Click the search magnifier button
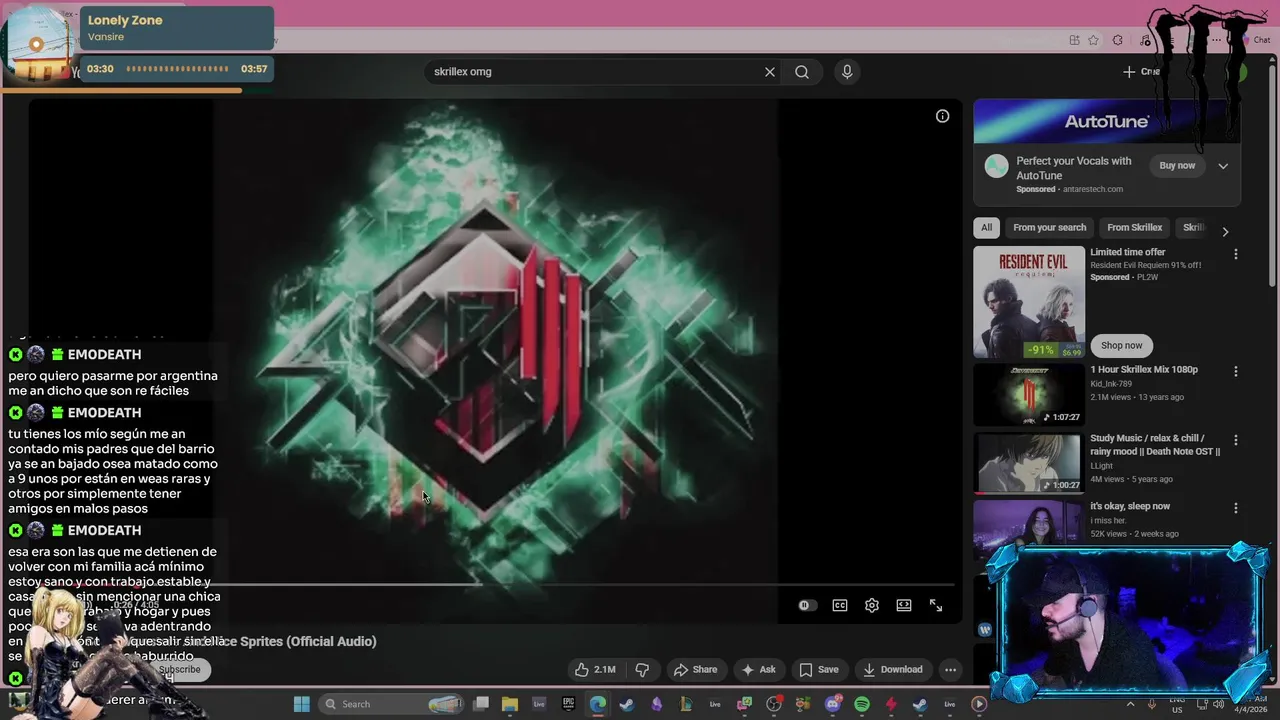The image size is (1280, 720). pos(802,72)
